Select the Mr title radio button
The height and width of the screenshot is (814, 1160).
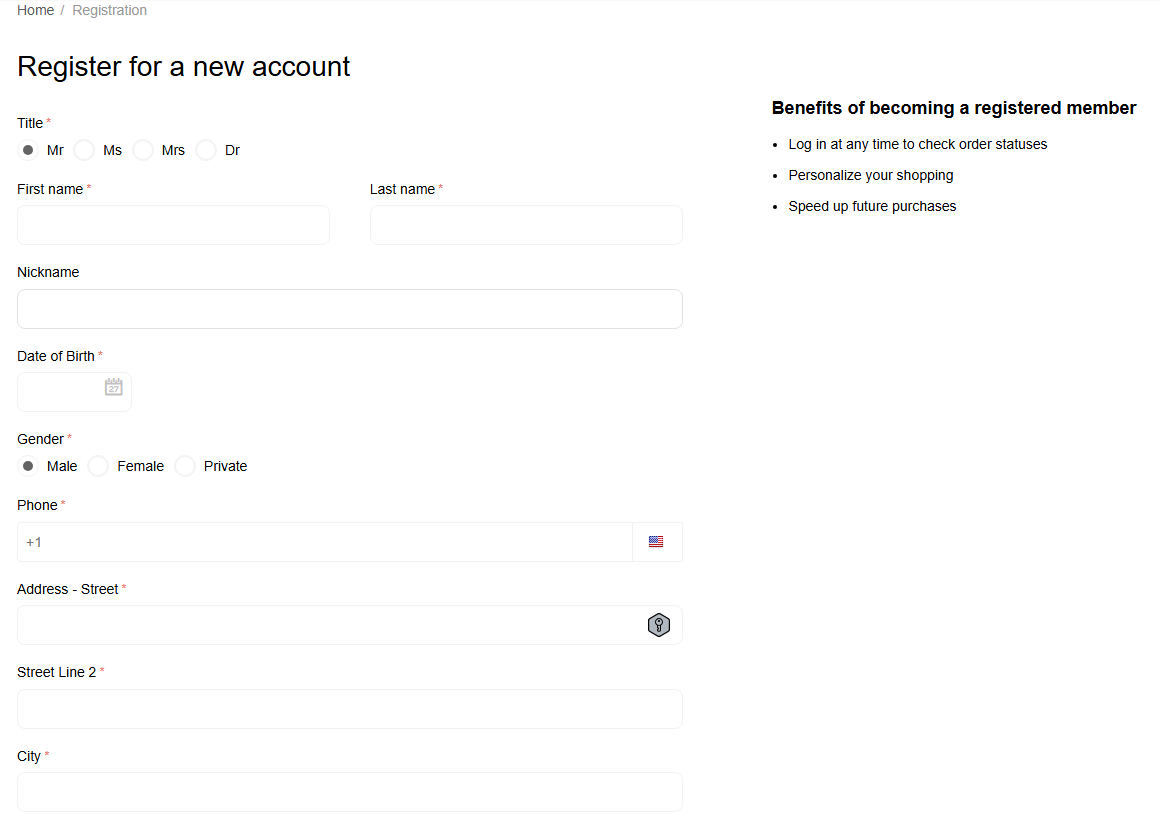click(x=28, y=150)
